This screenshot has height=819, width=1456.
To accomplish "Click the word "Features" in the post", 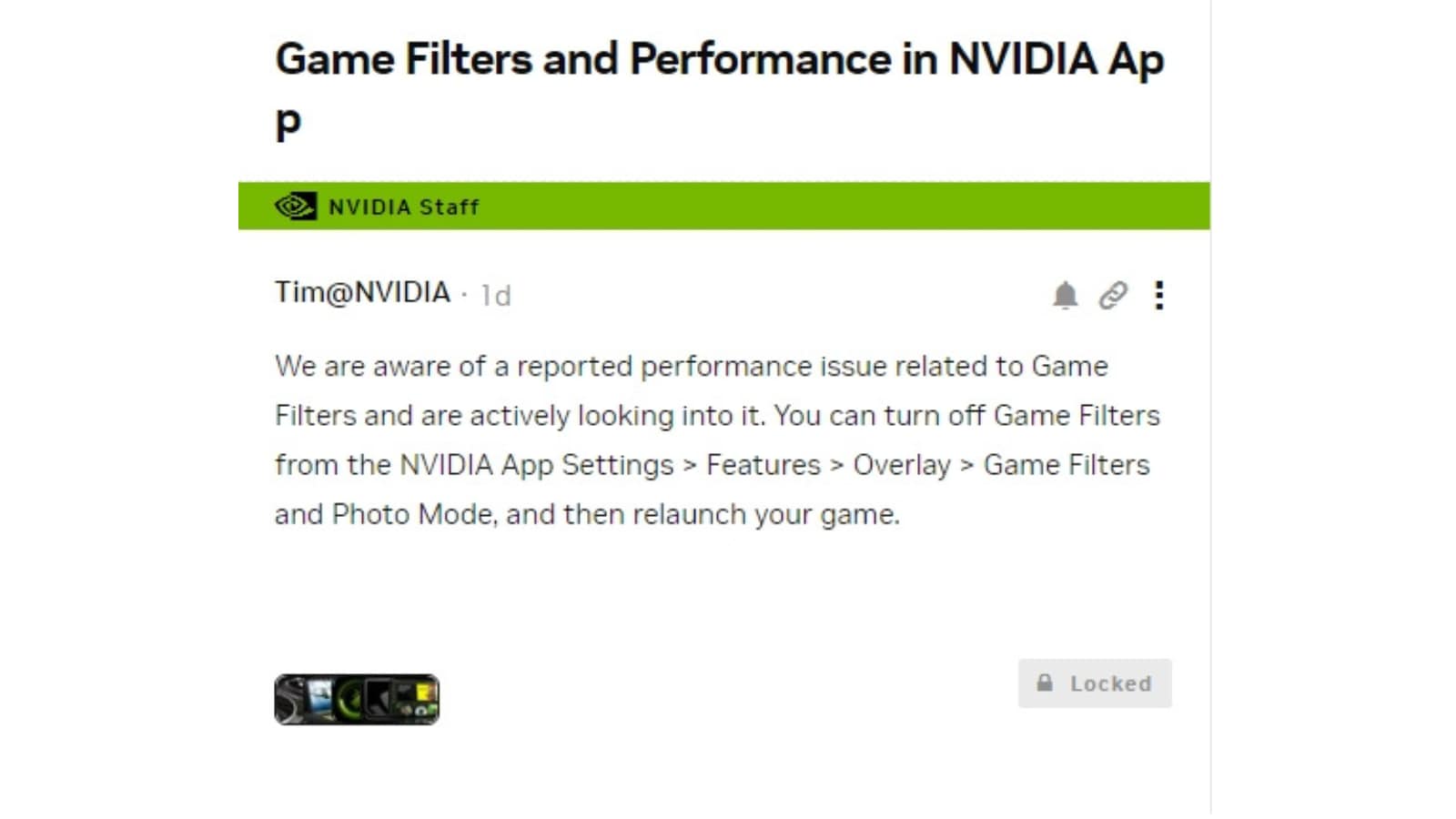I will coord(763,465).
